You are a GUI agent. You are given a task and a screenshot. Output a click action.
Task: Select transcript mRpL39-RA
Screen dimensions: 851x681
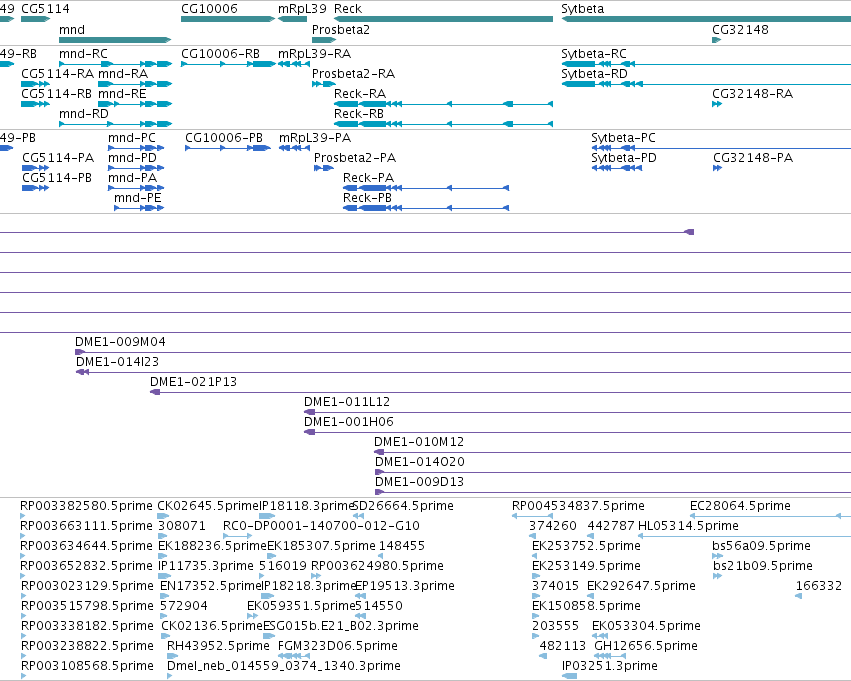(314, 54)
